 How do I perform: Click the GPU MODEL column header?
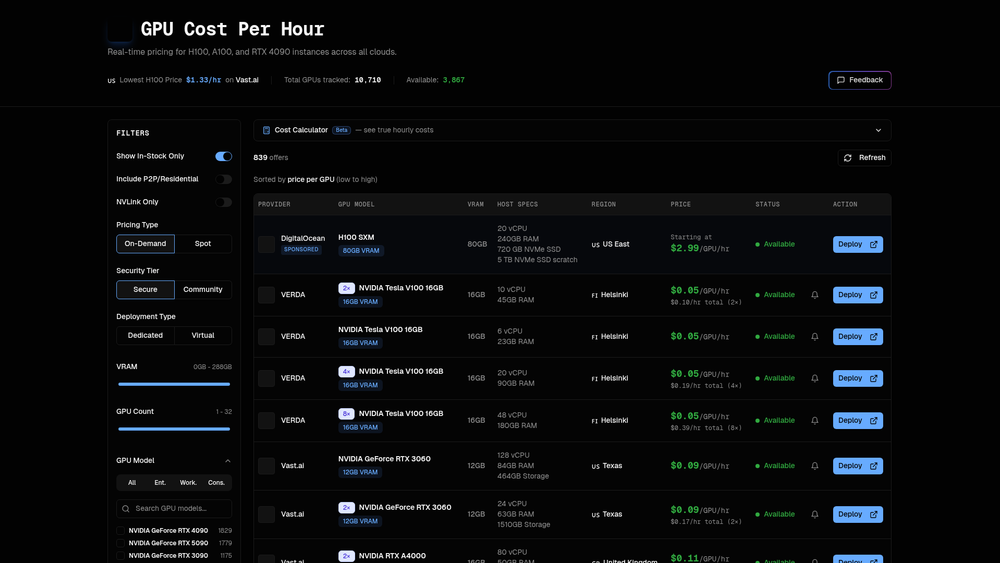coord(356,205)
